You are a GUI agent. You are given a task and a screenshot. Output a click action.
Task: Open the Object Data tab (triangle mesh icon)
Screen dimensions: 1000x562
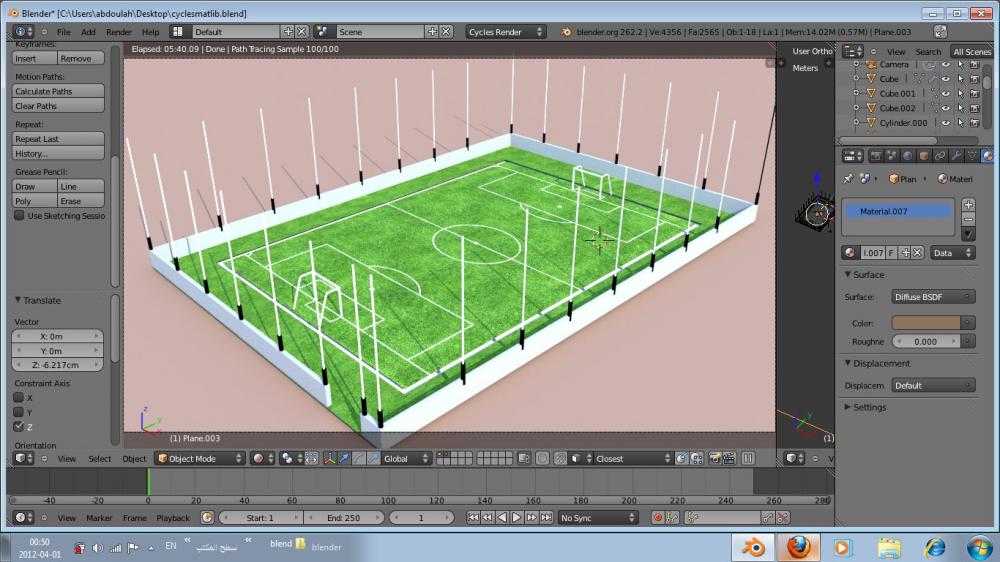(x=972, y=156)
